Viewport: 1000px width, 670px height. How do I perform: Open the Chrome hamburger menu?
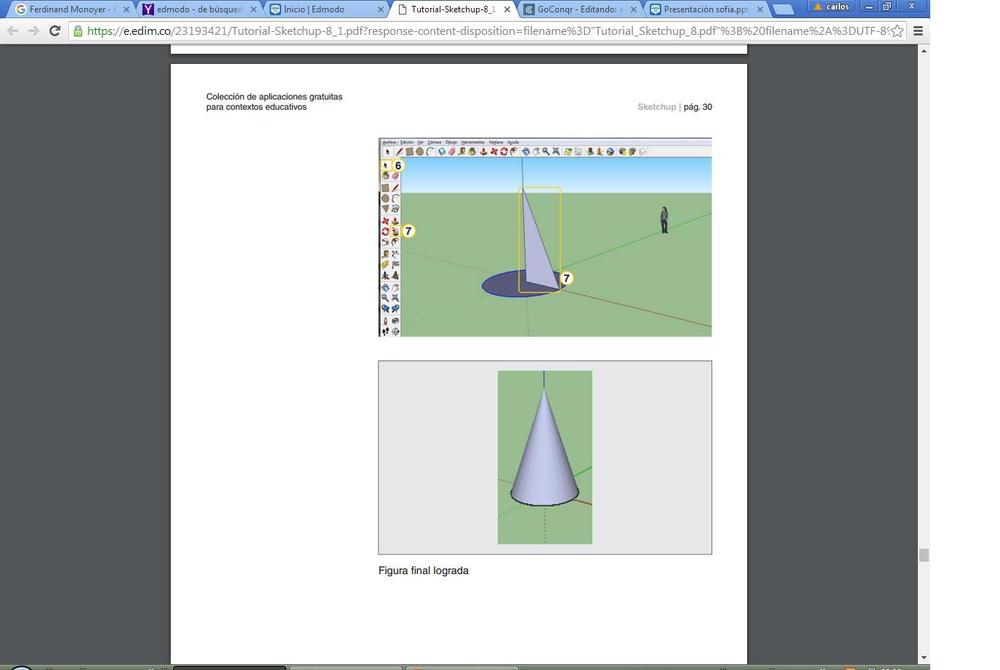918,31
